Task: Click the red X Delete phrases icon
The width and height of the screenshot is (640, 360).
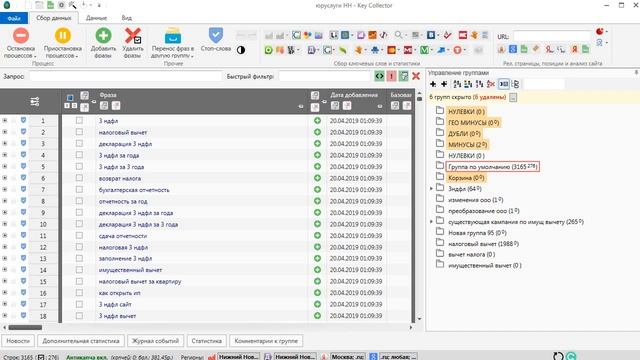Action: 133,36
